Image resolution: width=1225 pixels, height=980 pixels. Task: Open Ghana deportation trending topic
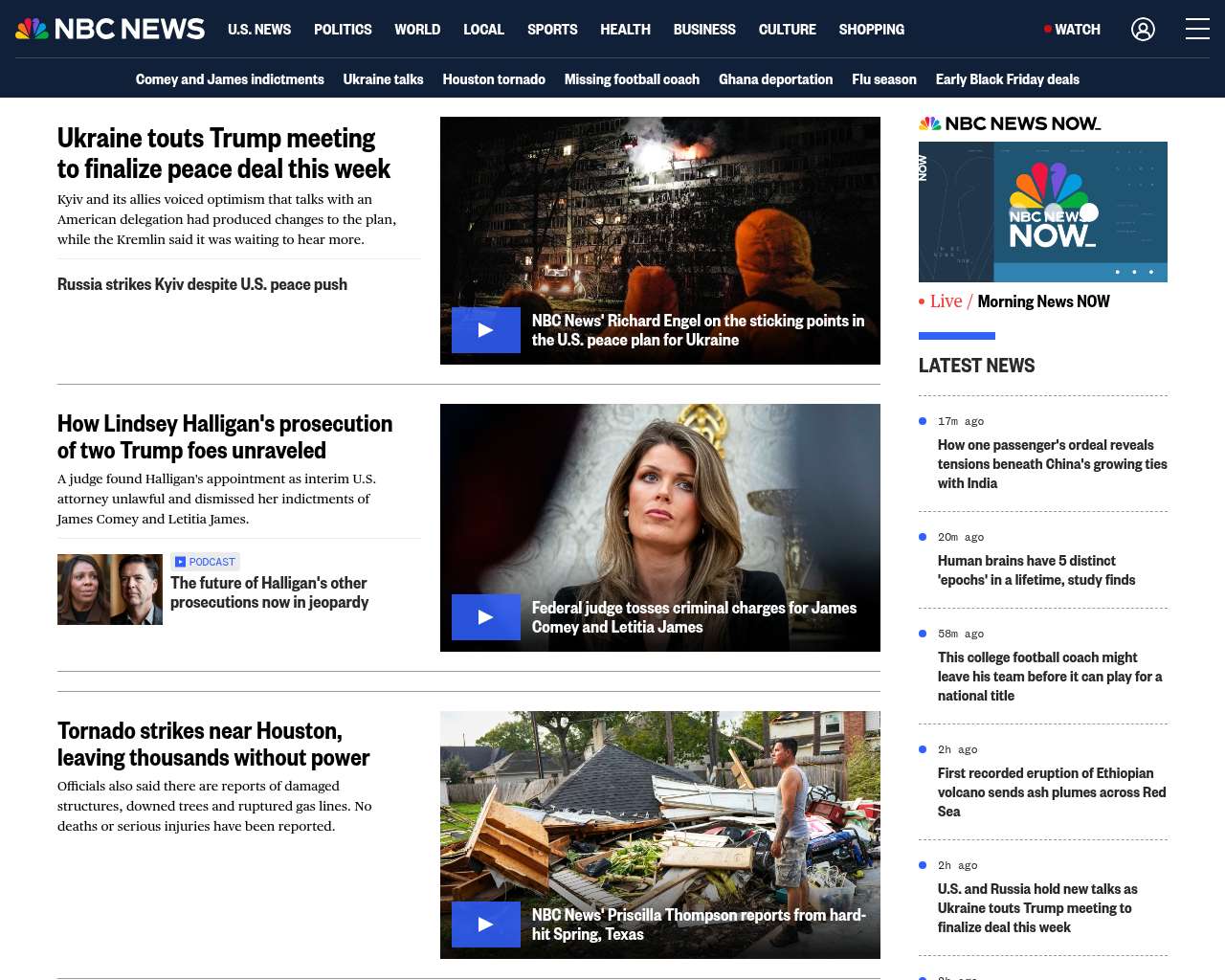coord(775,79)
